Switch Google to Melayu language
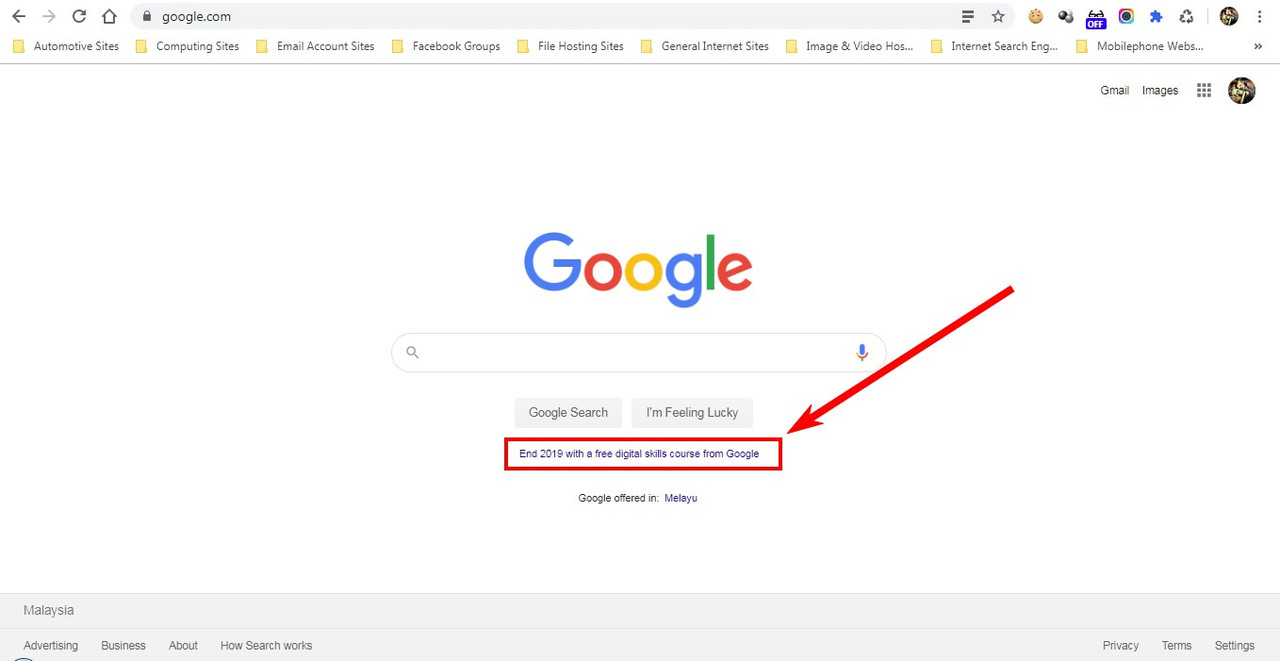The height and width of the screenshot is (661, 1280). [681, 498]
